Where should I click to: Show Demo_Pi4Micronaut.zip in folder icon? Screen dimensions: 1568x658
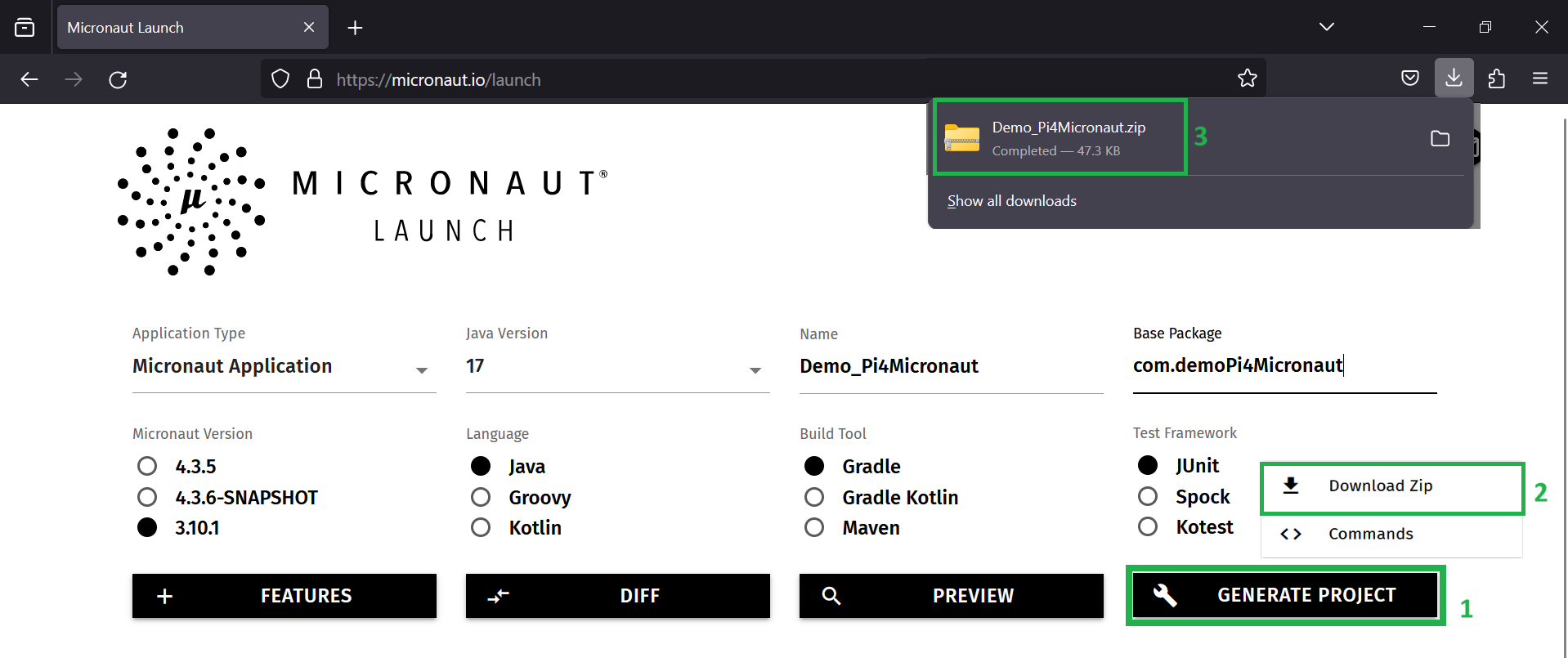(x=1440, y=138)
